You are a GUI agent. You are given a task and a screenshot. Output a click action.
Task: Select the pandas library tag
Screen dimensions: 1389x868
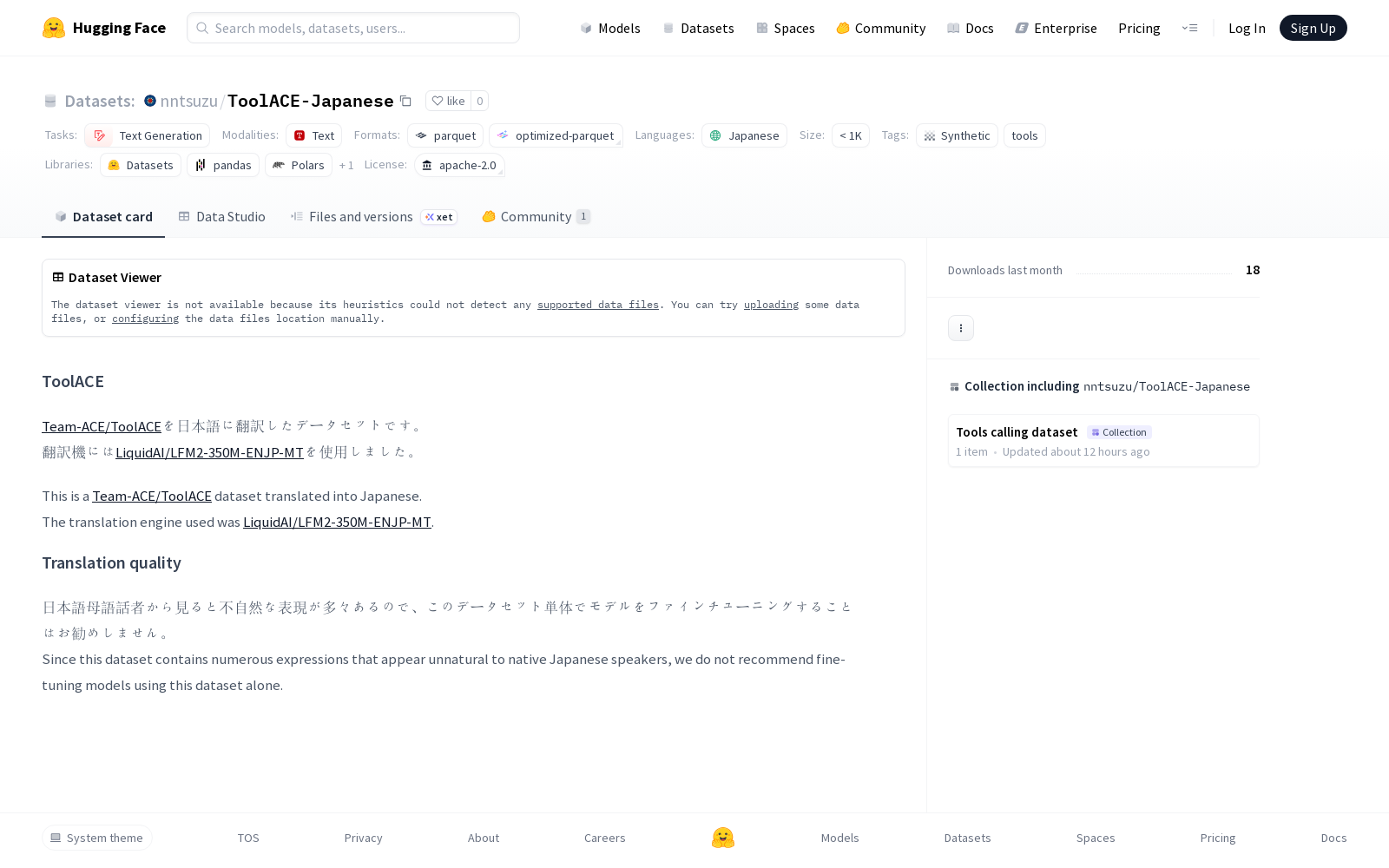click(223, 165)
